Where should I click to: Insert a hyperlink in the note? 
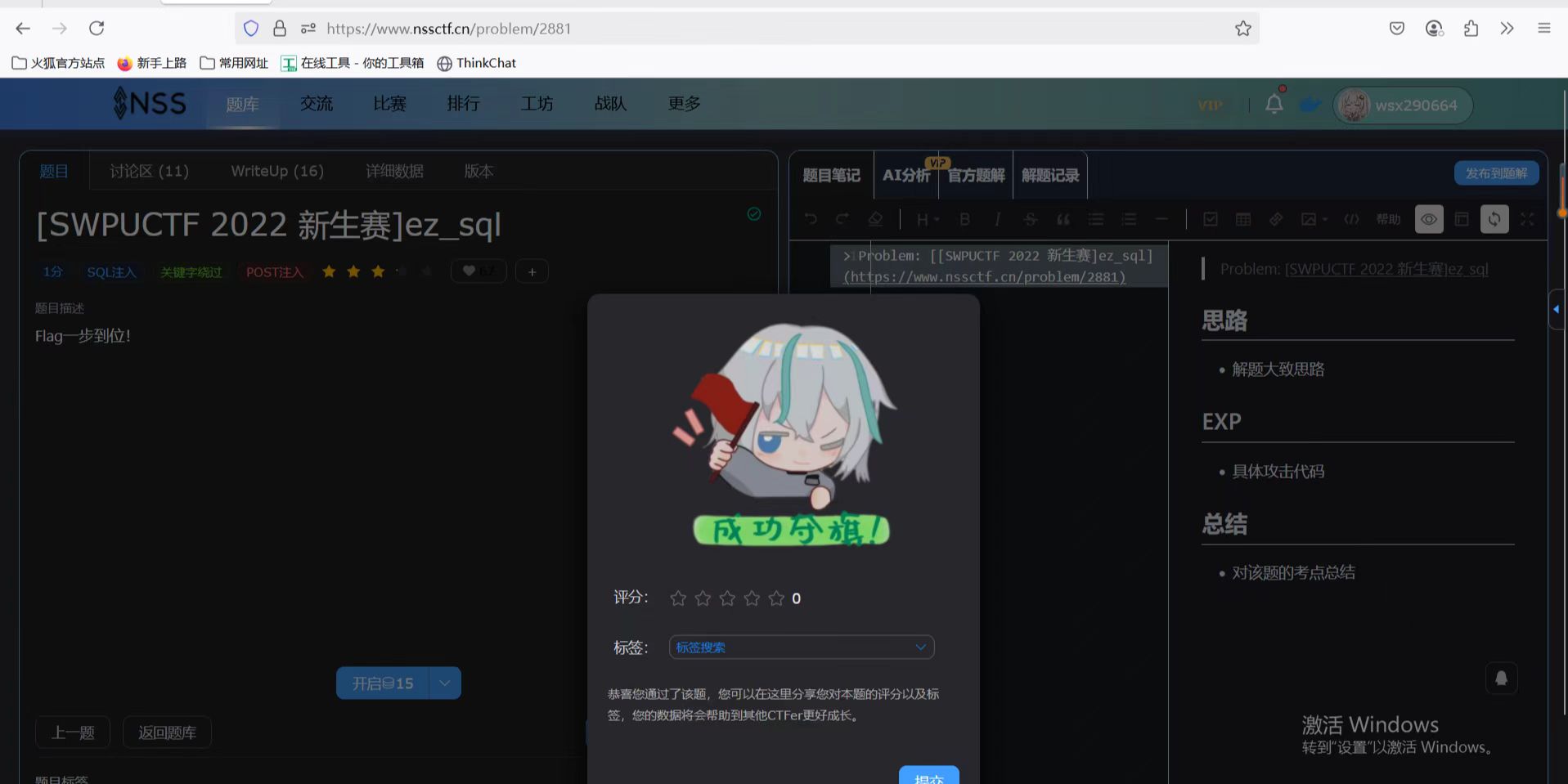coord(1276,219)
